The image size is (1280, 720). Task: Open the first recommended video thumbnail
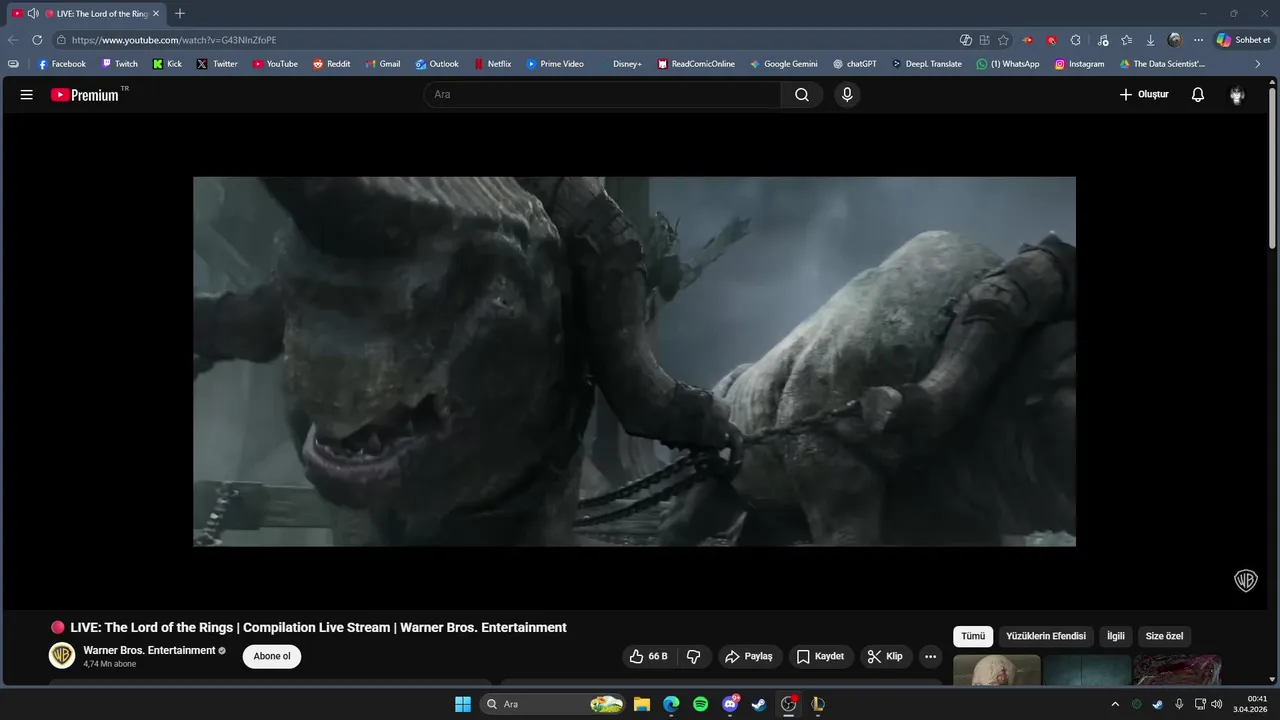coord(997,670)
